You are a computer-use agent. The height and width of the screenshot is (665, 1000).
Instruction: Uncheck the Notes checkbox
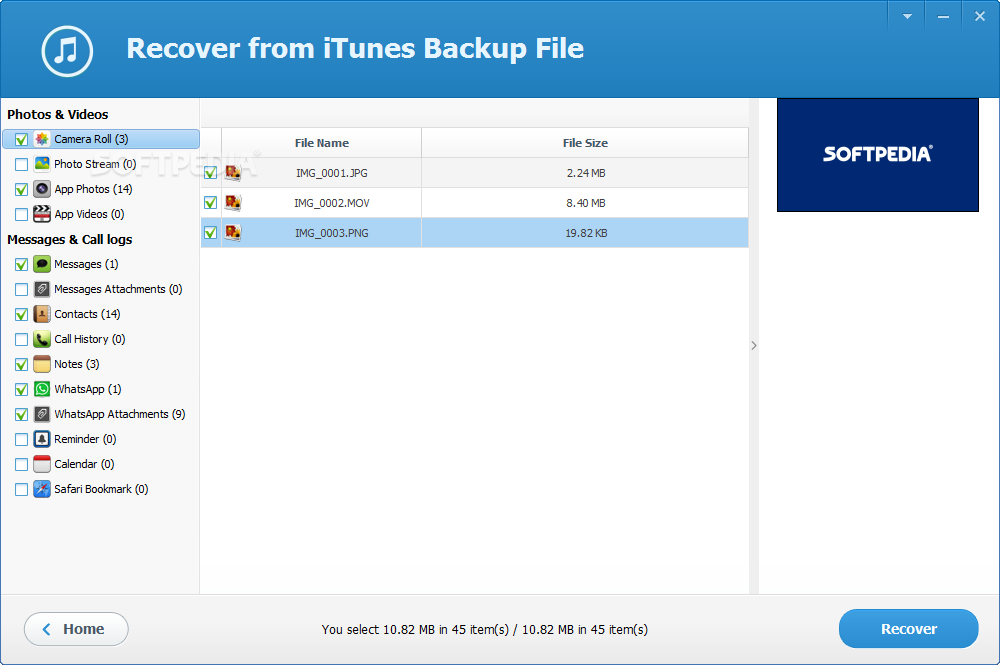pos(21,364)
